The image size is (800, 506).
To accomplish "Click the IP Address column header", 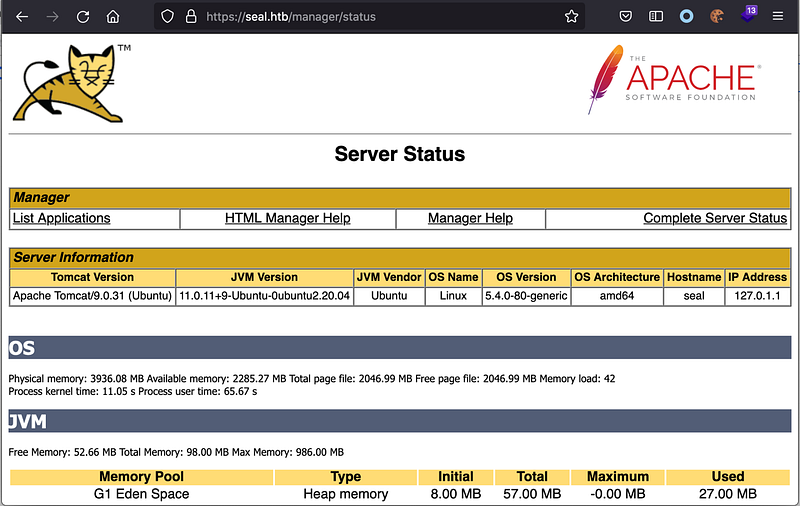I will 757,277.
